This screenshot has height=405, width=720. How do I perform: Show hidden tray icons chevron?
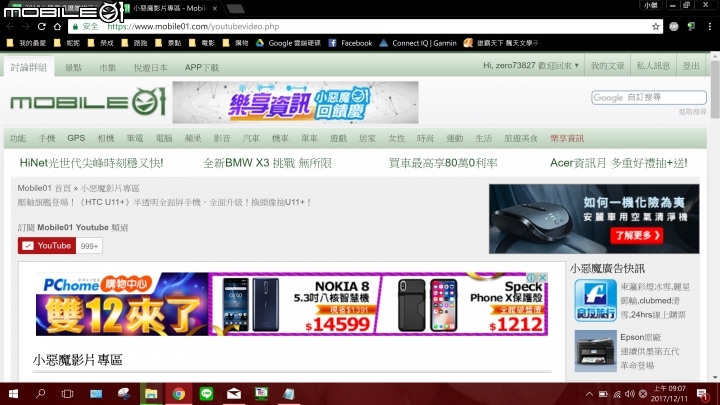click(x=589, y=394)
